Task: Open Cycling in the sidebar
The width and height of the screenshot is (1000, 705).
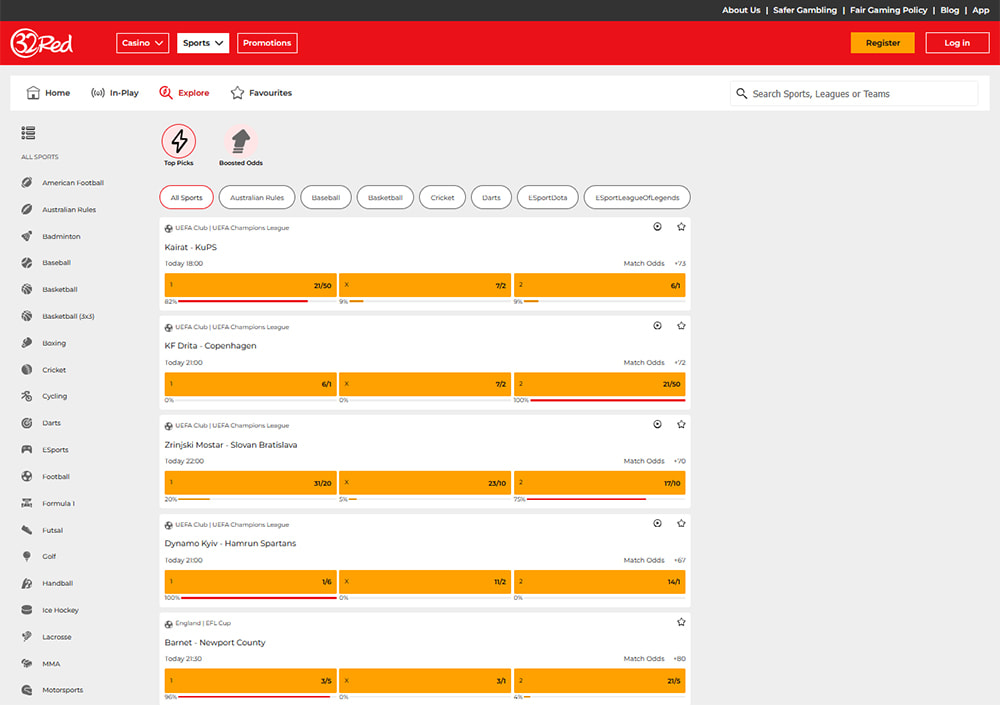Action: coord(44,396)
